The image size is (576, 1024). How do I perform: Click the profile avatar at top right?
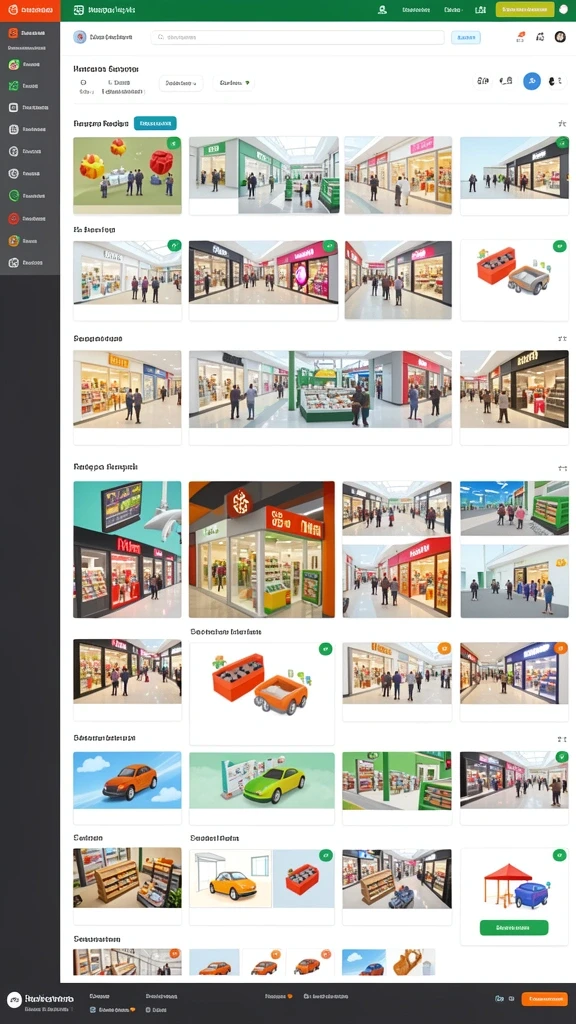(x=560, y=37)
